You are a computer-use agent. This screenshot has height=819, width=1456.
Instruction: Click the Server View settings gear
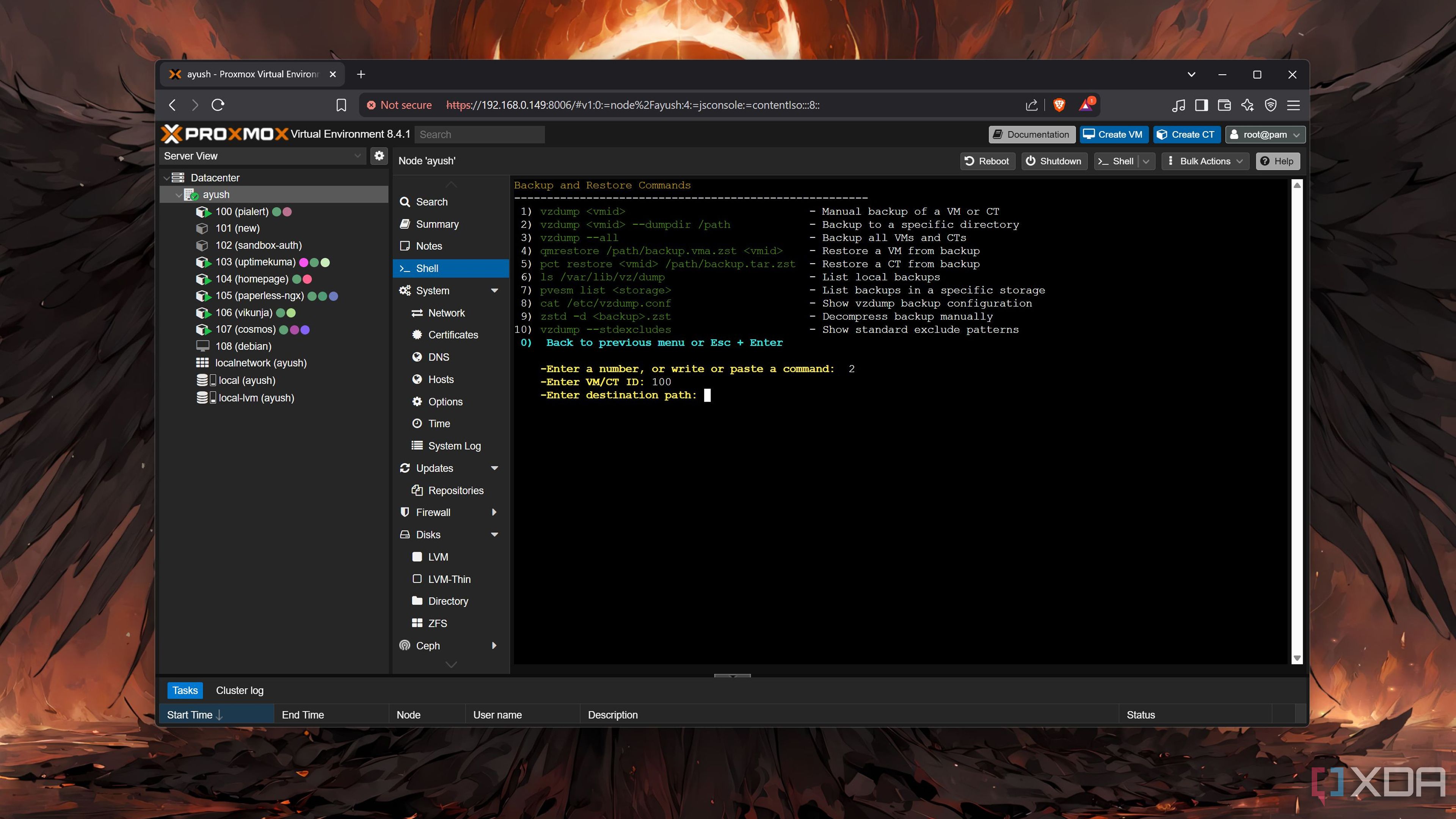click(379, 155)
